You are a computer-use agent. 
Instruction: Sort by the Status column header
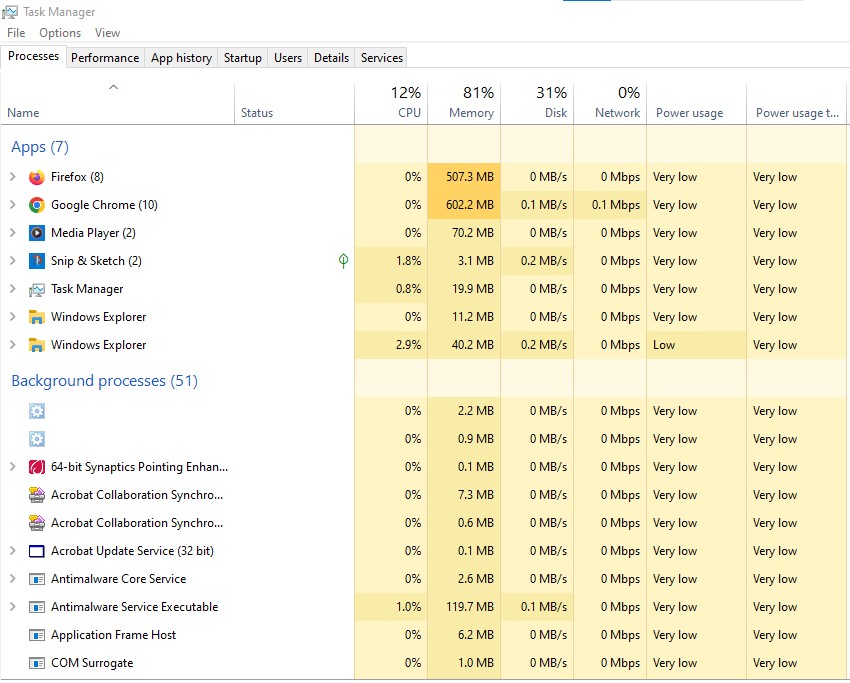[x=294, y=103]
